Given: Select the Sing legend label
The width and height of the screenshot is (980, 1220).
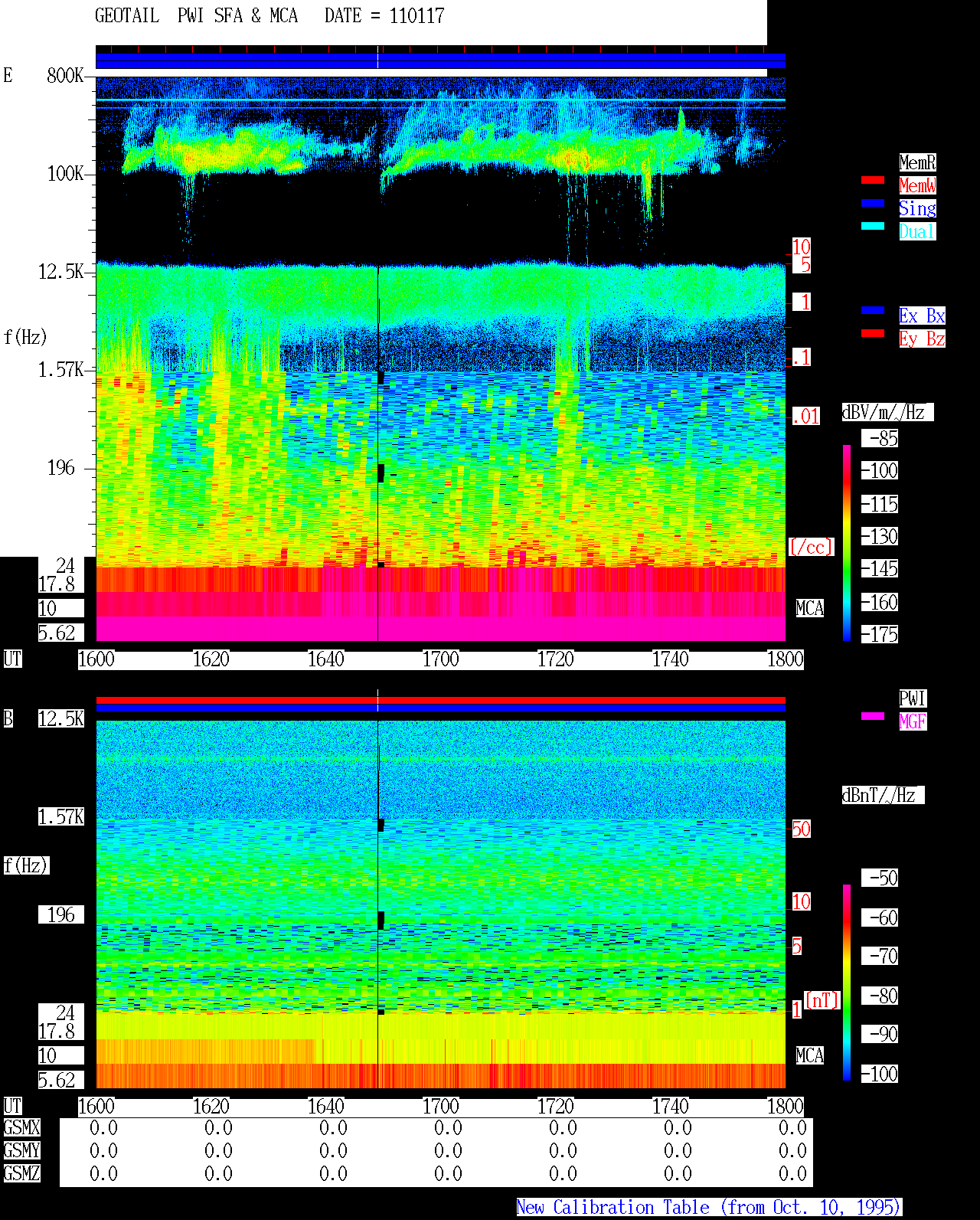Looking at the screenshot, I should coord(917,208).
